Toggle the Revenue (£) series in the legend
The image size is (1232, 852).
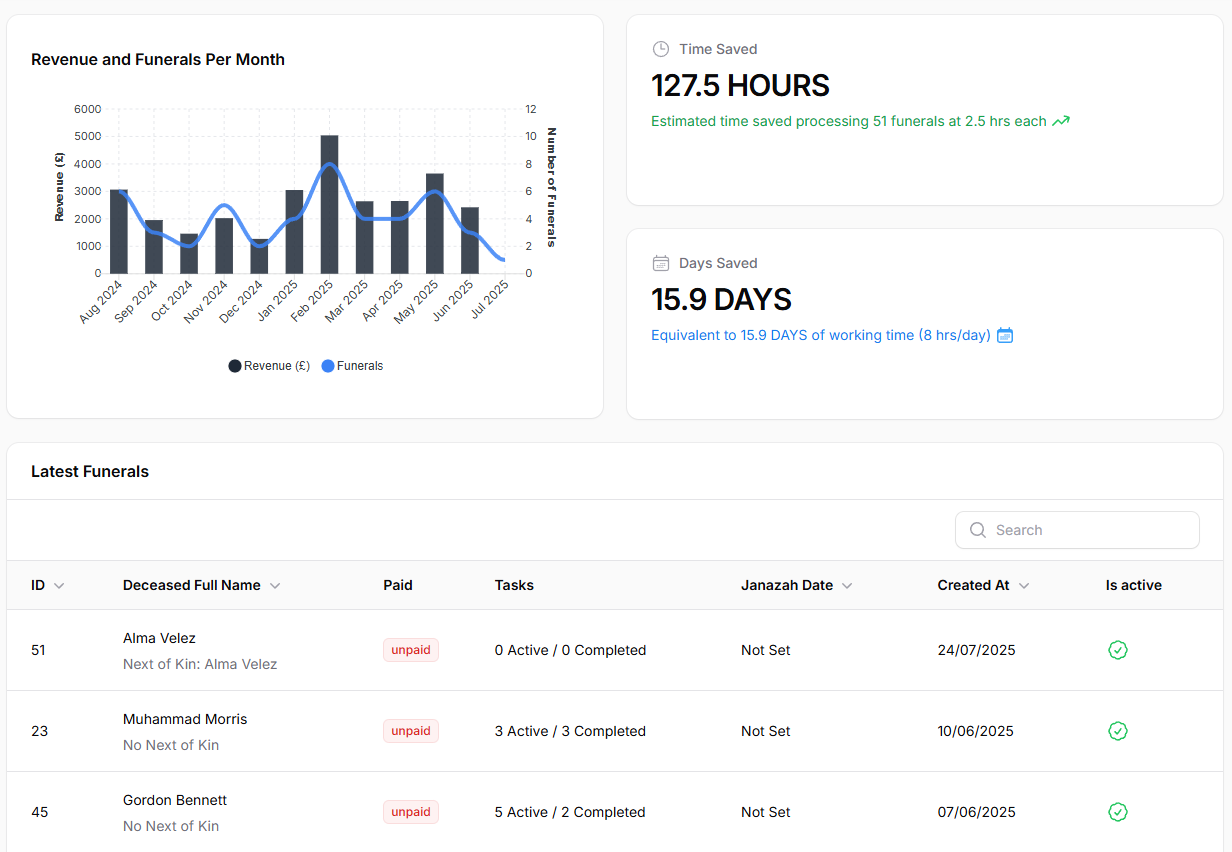[269, 365]
